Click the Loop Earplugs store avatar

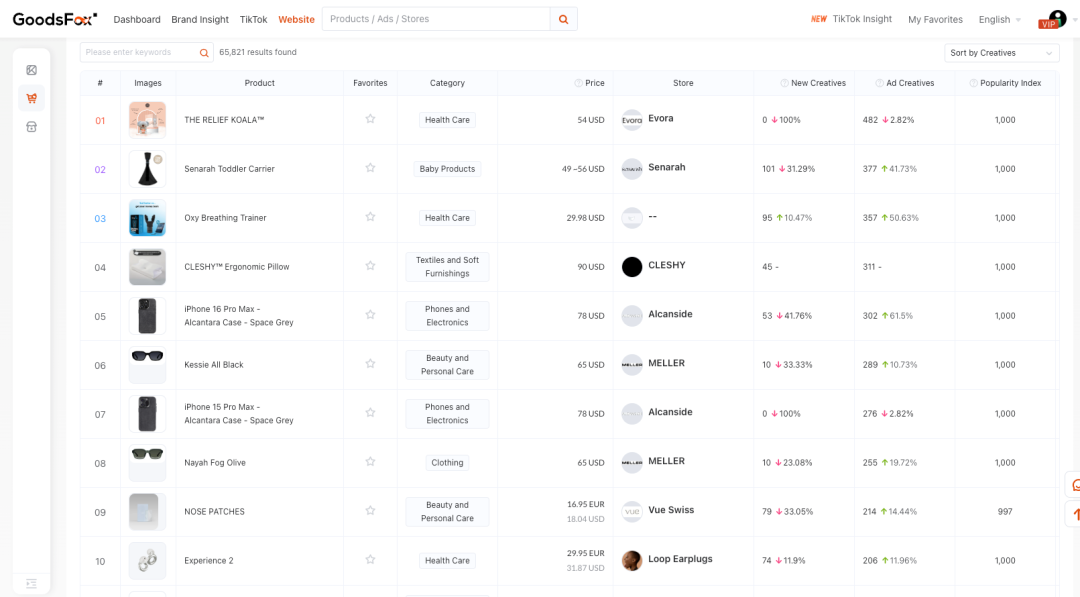click(632, 561)
